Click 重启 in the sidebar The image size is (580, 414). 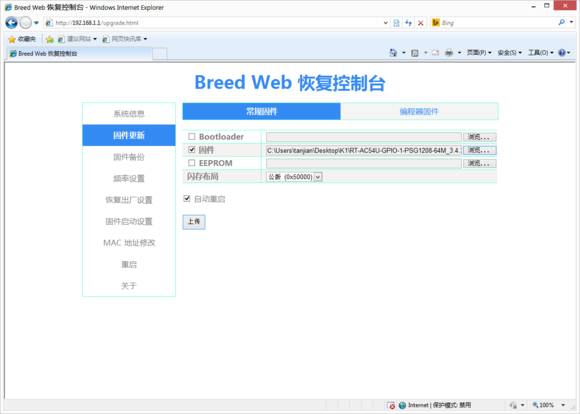129,265
